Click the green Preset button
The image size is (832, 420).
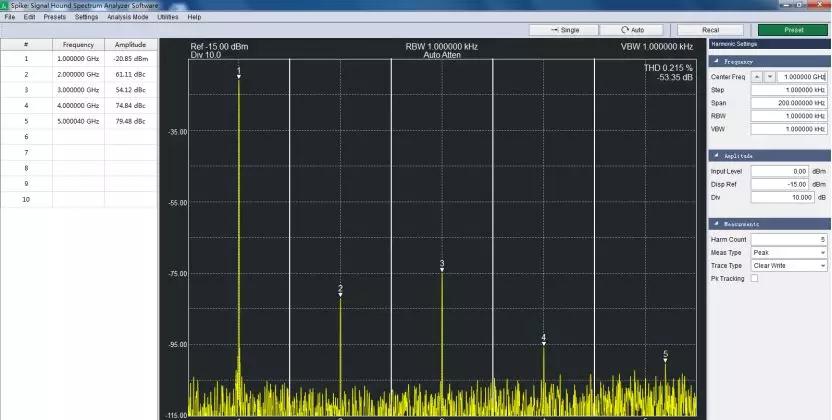pyautogui.click(x=793, y=30)
